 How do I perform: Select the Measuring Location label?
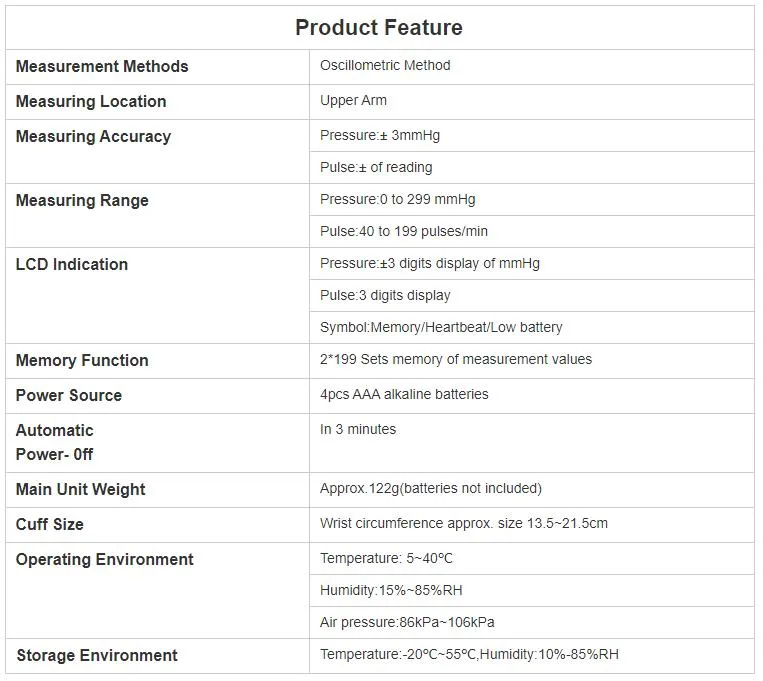tap(91, 101)
